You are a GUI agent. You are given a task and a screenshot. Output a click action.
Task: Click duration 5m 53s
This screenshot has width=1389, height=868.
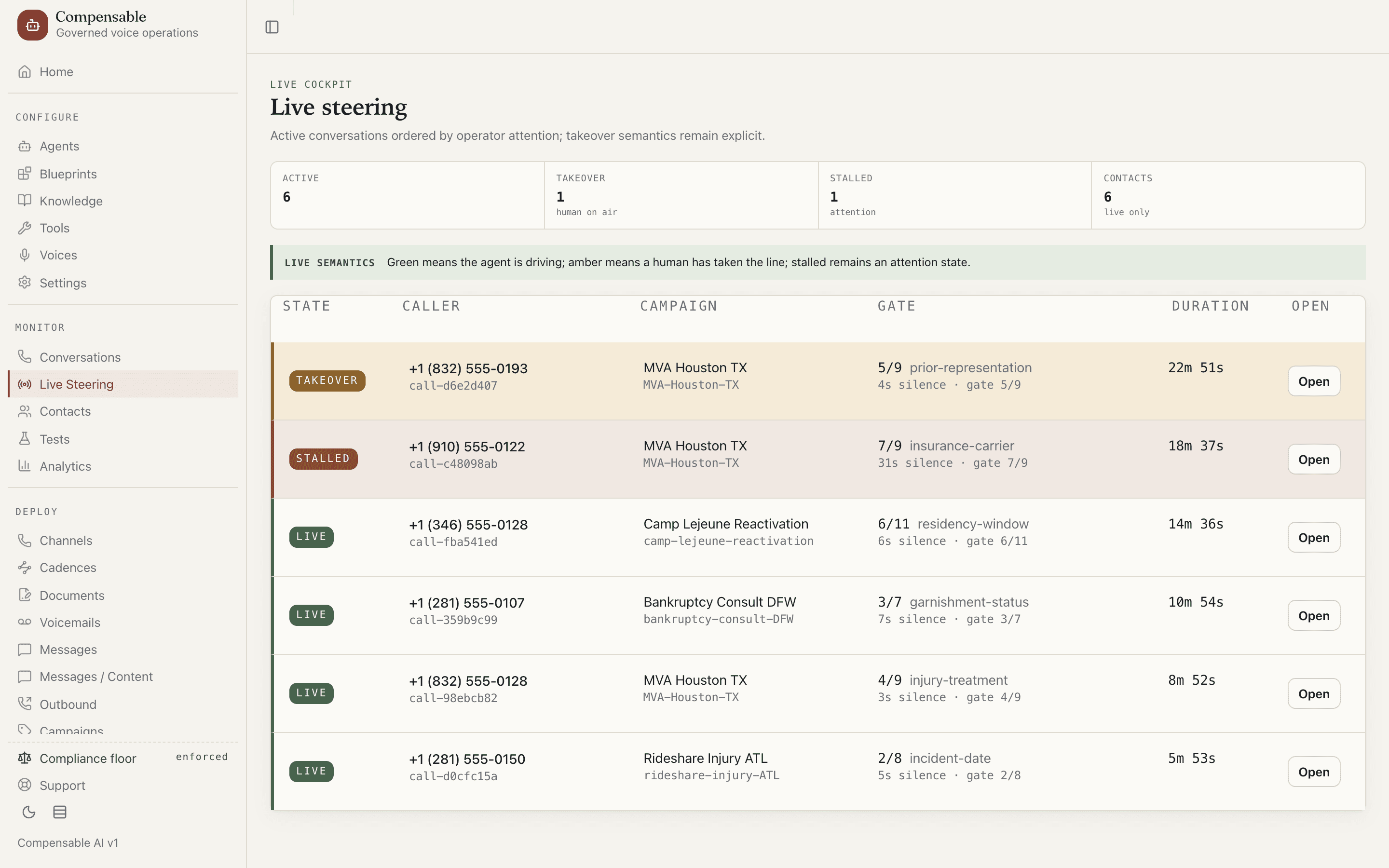click(1192, 759)
